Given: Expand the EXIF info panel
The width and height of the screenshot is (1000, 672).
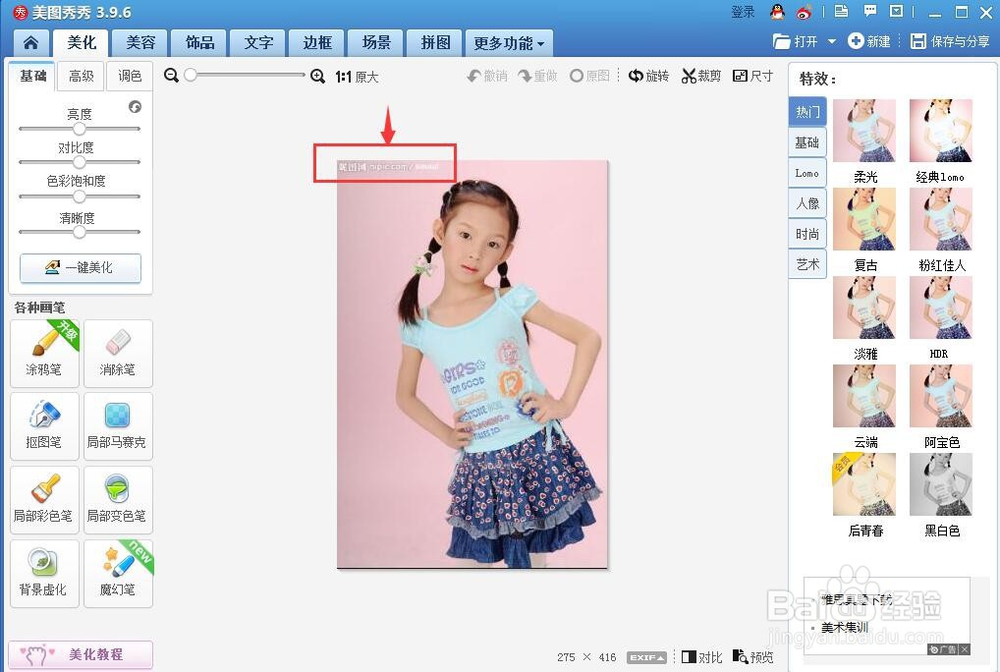Looking at the screenshot, I should pos(646,657).
